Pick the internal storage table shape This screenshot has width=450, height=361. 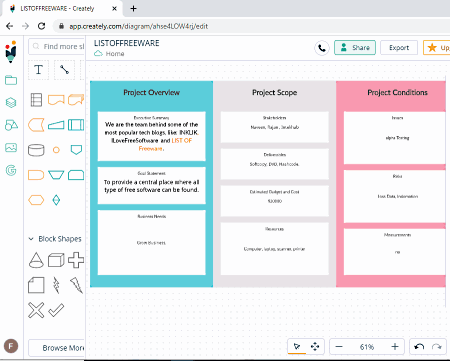pos(36,100)
